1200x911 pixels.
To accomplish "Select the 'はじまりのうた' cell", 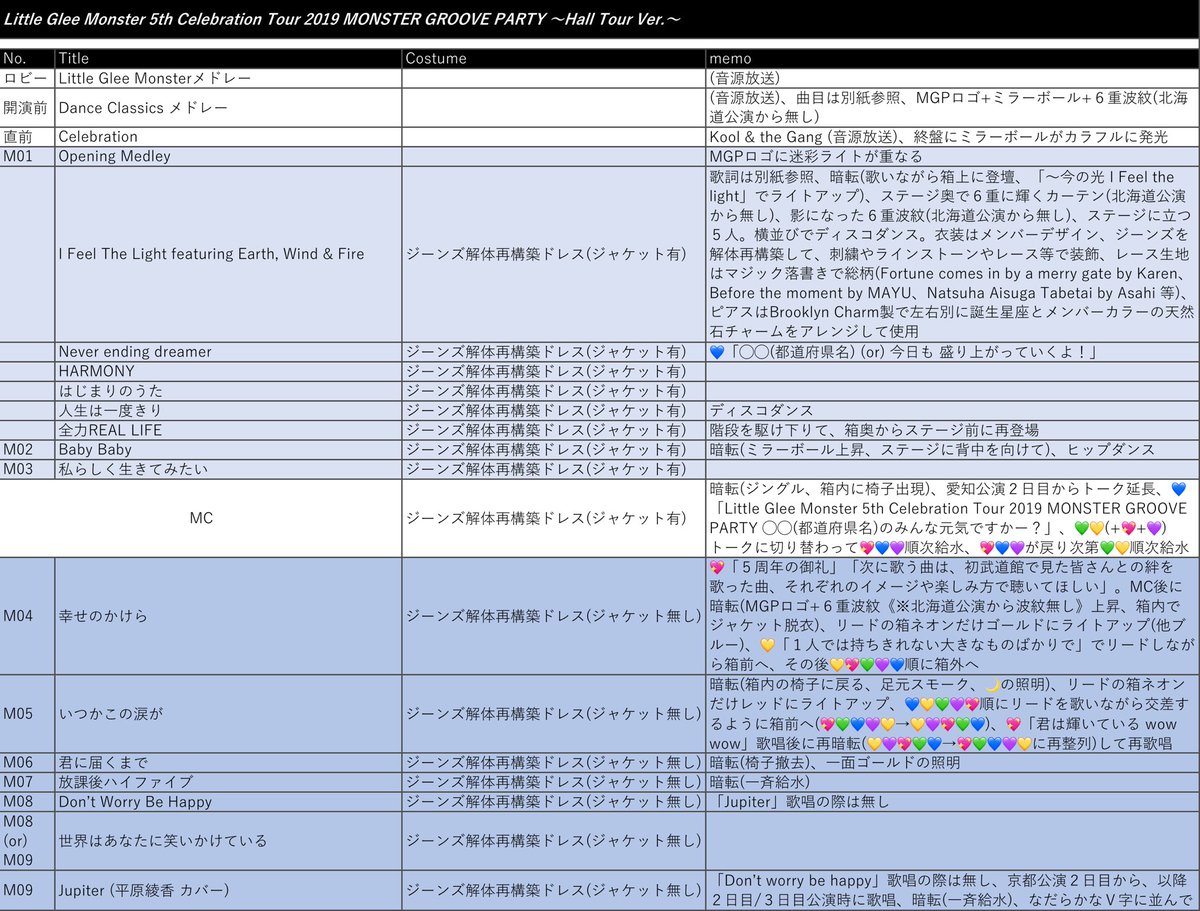I will tap(229, 391).
